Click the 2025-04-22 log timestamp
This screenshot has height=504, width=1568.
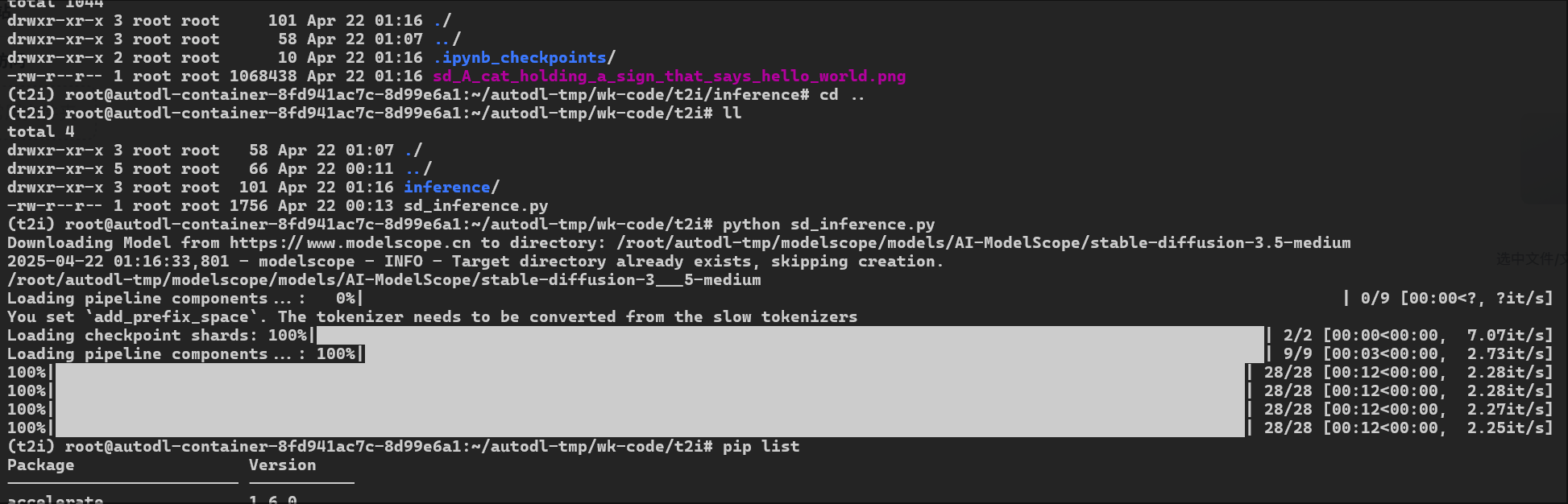coord(118,262)
